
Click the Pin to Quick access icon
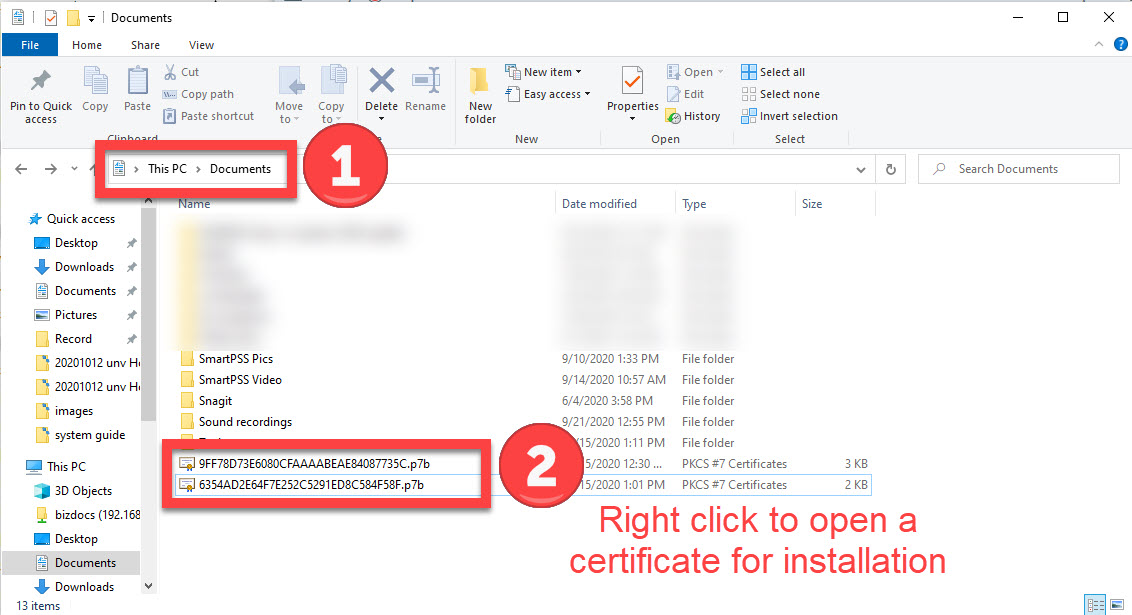41,82
